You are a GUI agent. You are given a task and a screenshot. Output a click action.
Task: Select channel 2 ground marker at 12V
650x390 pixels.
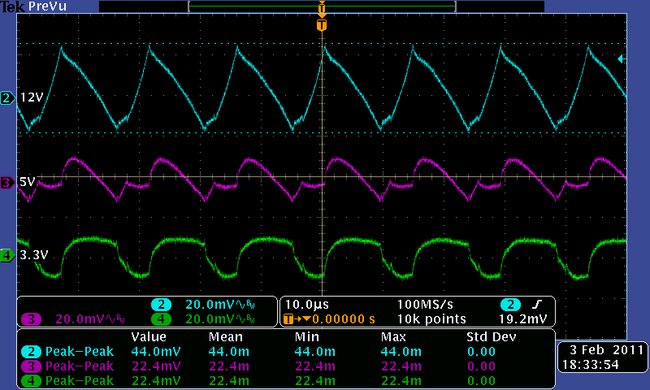click(7, 98)
